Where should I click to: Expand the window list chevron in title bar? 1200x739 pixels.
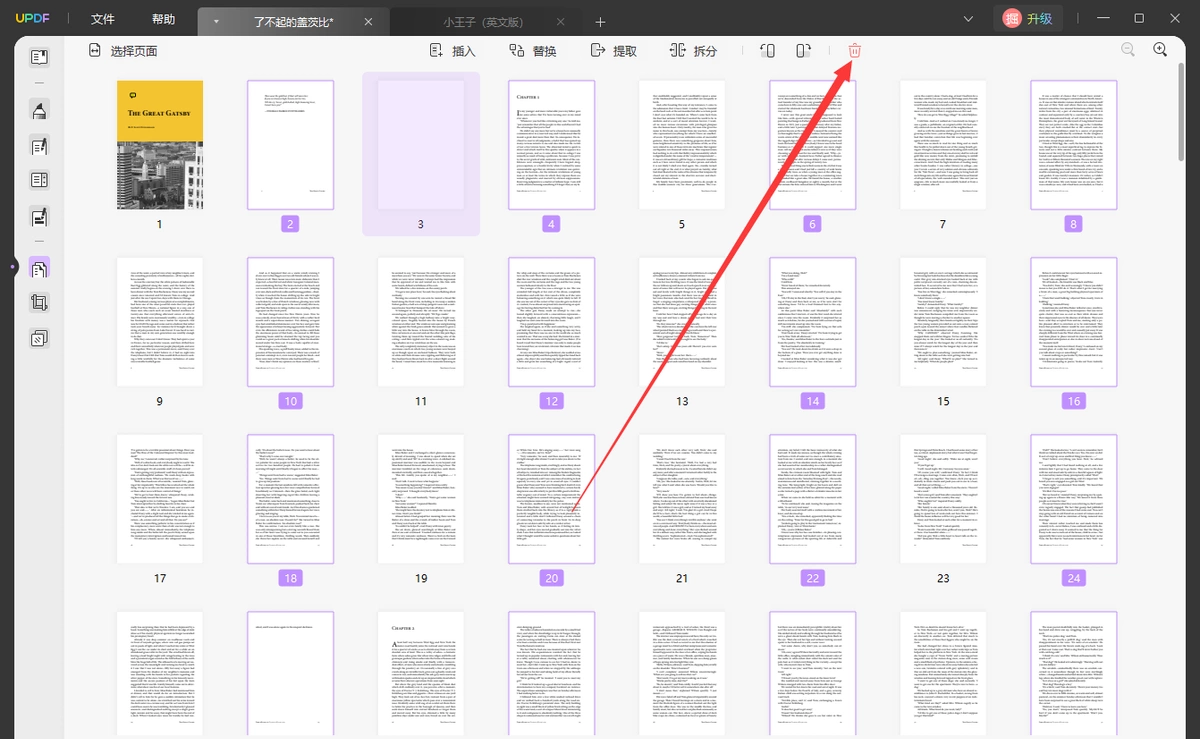pos(968,19)
